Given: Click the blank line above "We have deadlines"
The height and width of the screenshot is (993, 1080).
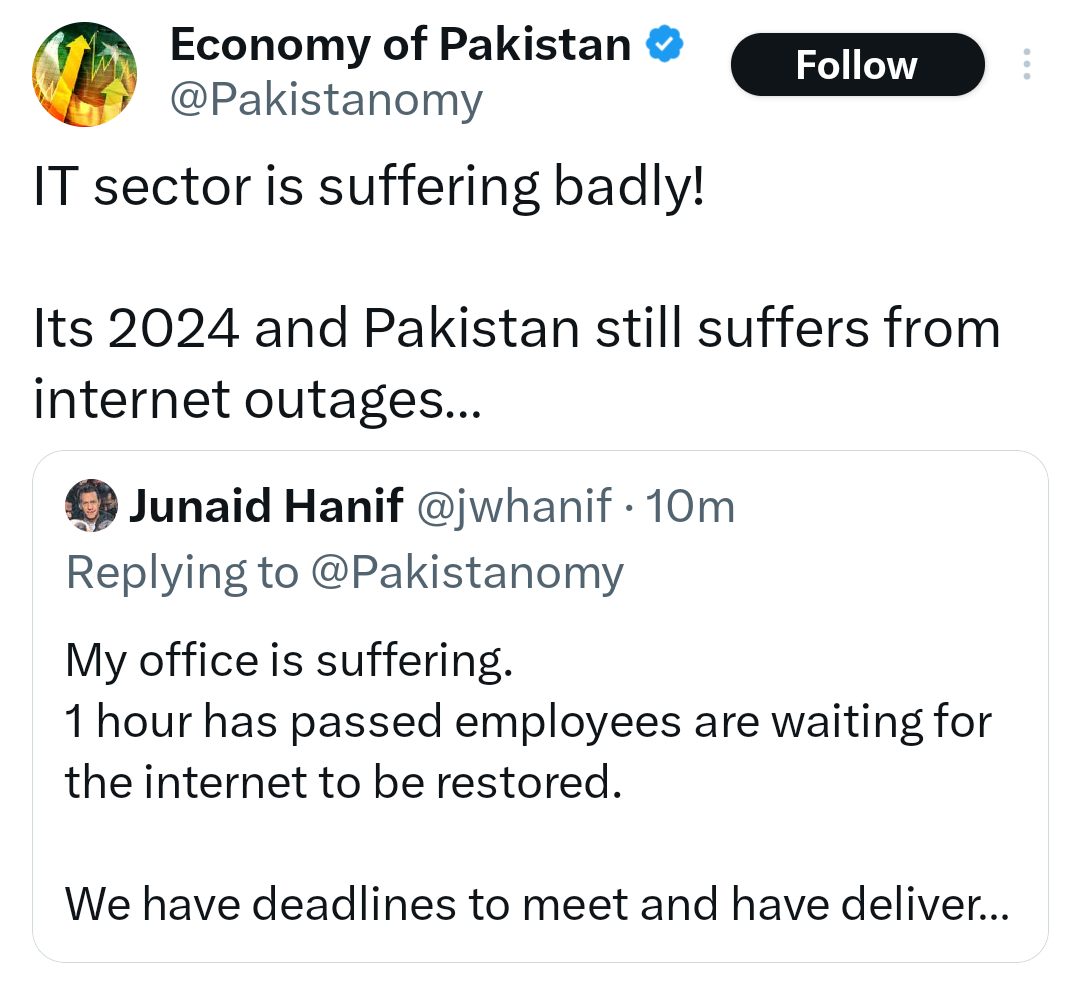Looking at the screenshot, I should coord(538,844).
